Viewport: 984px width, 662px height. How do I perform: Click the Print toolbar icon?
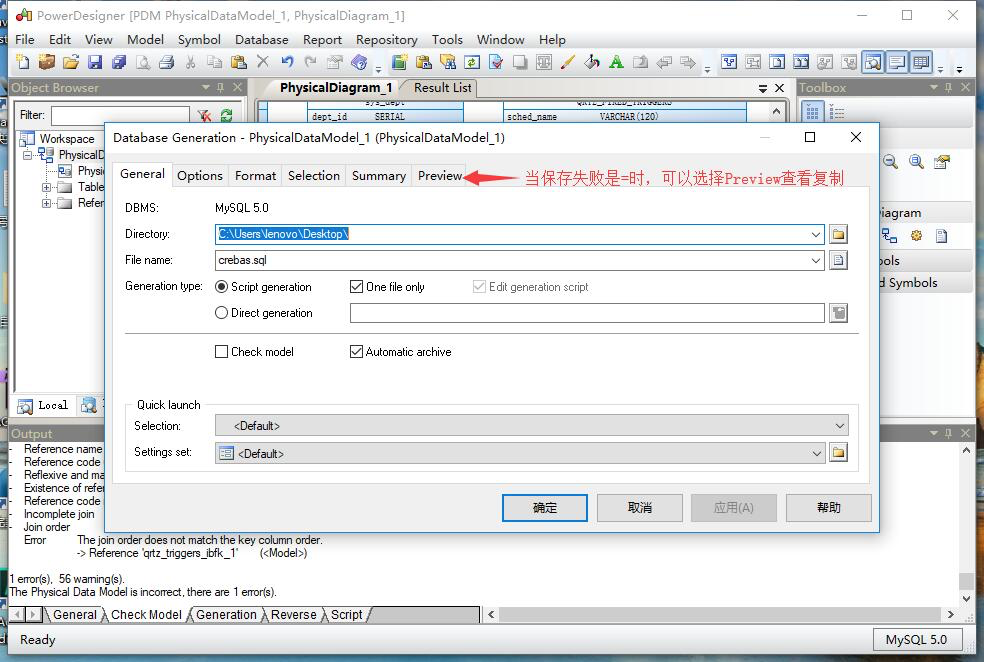(x=166, y=62)
